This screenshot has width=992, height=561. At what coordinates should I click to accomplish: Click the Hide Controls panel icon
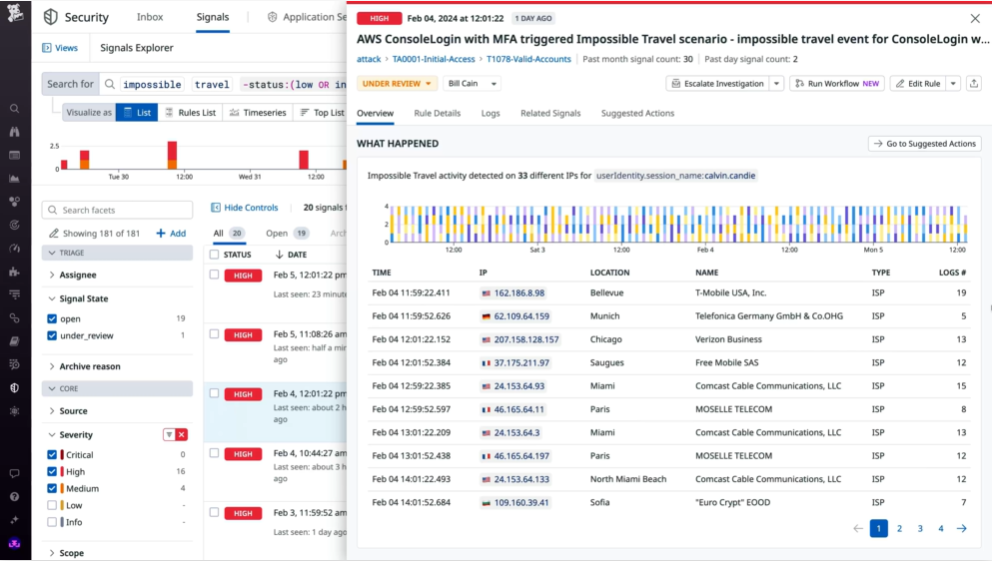click(216, 207)
